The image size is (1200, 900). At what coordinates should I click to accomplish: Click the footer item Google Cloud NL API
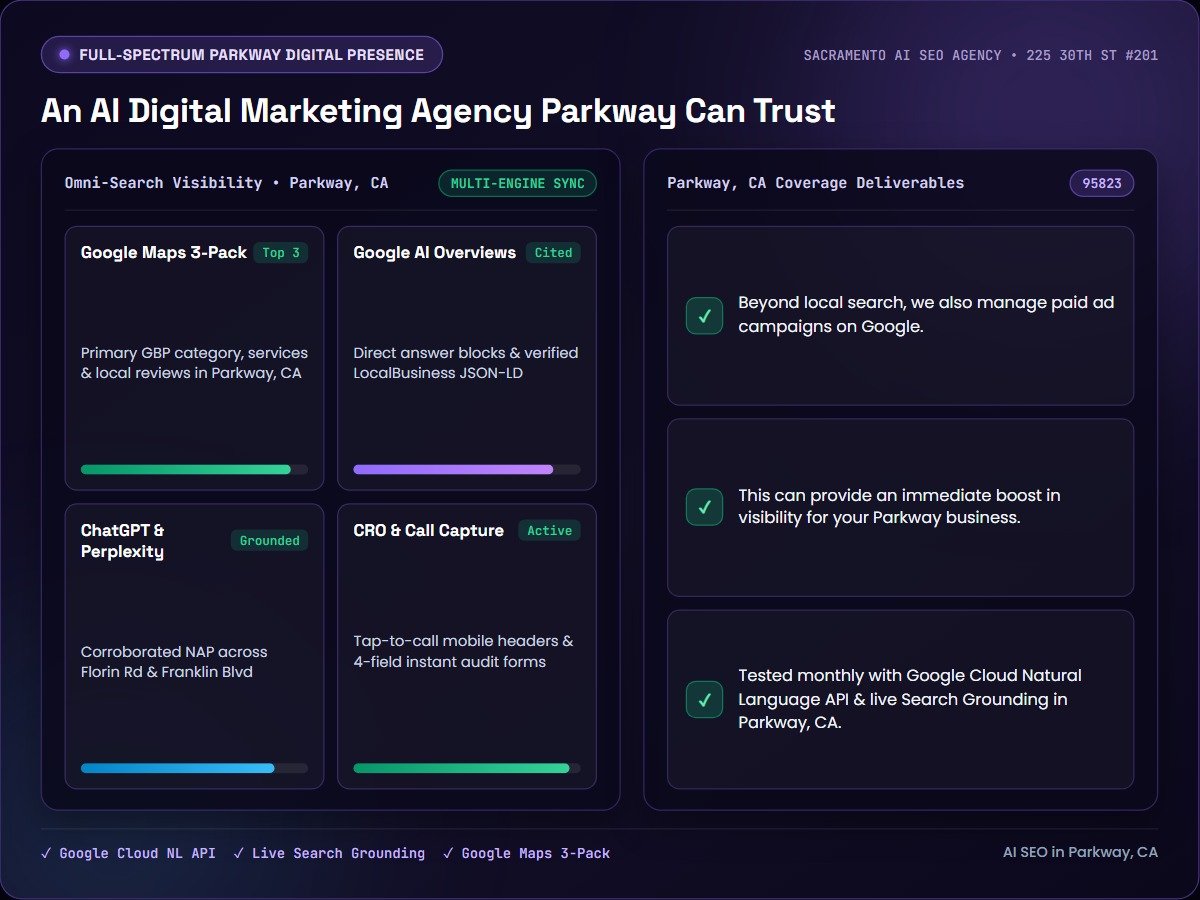128,853
